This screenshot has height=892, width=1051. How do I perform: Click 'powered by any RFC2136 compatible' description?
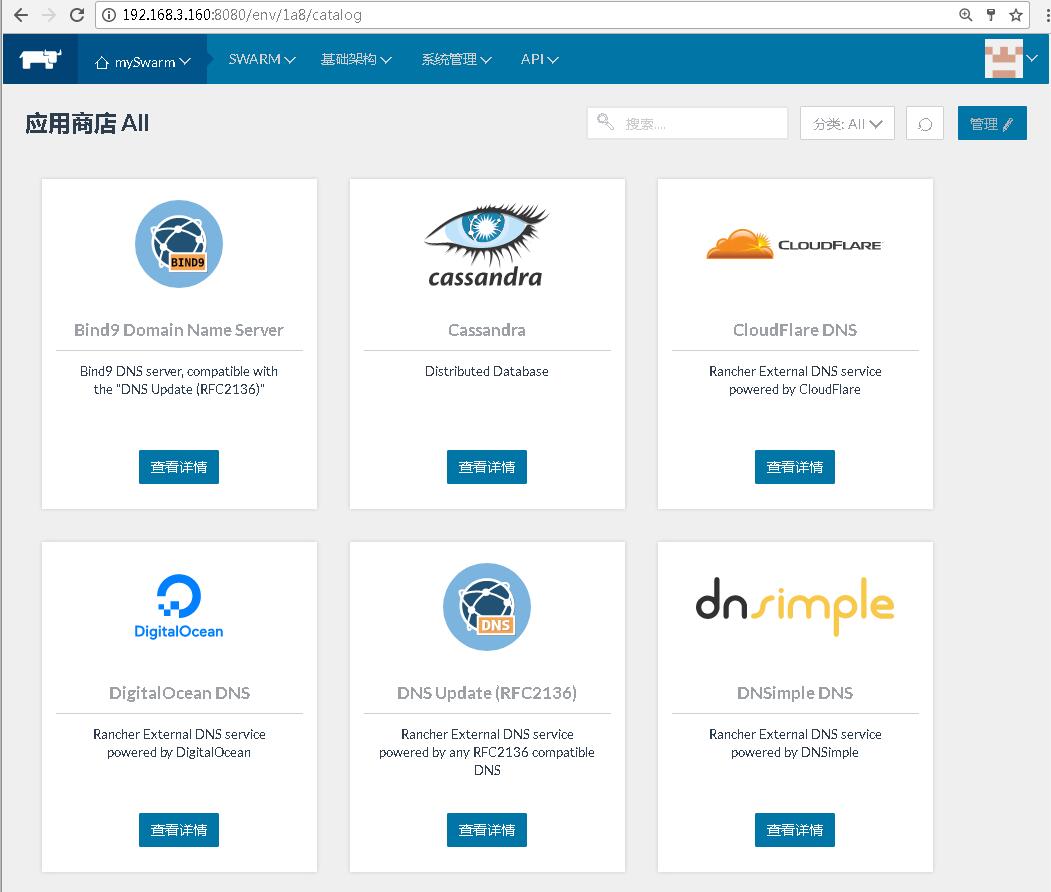click(487, 753)
